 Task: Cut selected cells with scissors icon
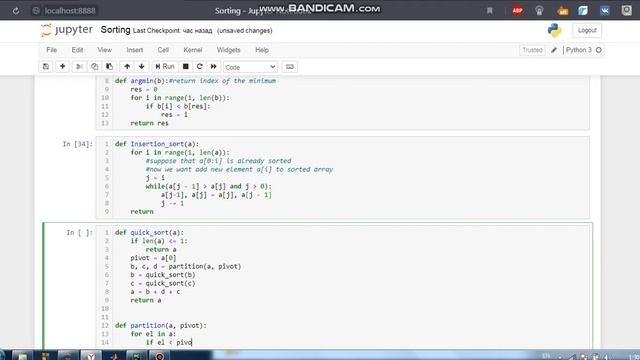coord(80,67)
